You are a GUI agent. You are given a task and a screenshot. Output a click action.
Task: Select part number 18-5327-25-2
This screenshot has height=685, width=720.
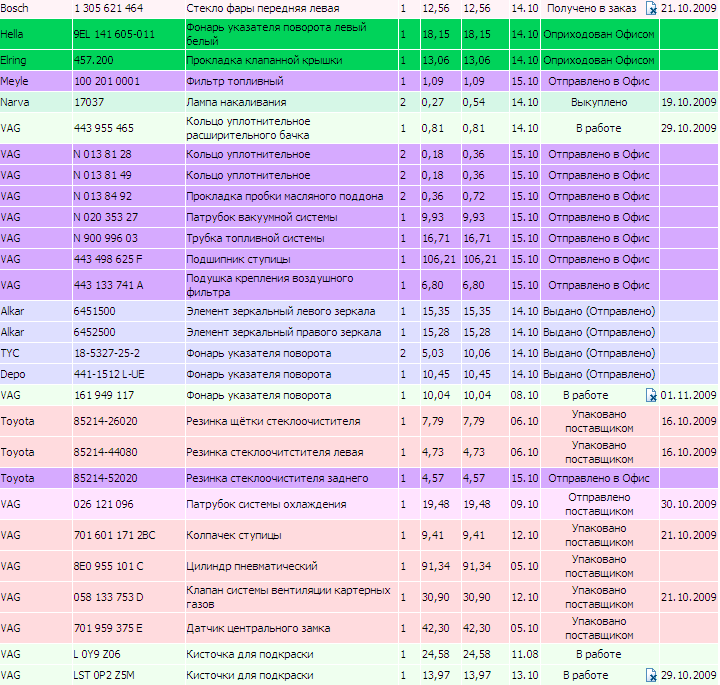coord(107,354)
